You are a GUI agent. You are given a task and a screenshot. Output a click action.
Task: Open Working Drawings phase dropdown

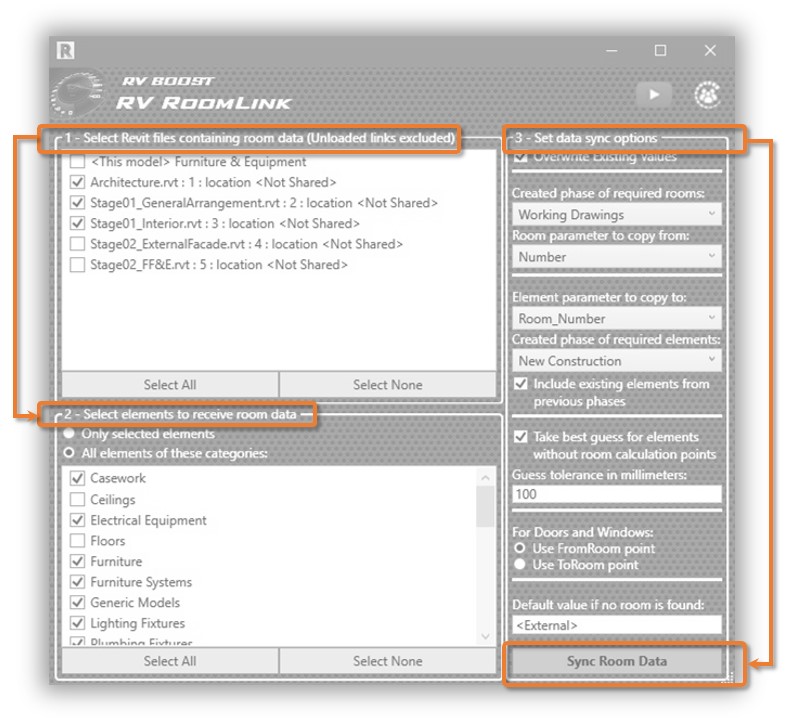617,215
